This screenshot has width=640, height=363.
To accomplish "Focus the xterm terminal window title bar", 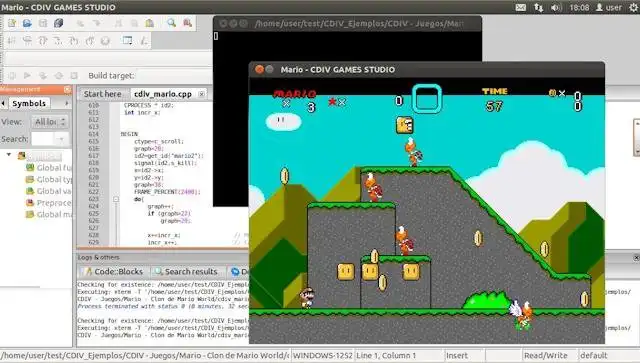I will [347, 24].
